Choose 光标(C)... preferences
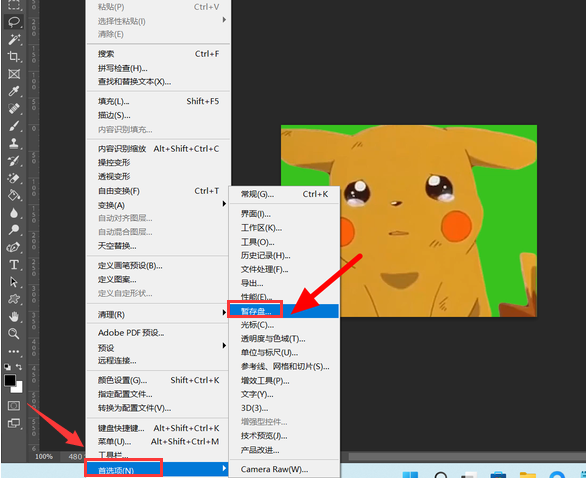 (x=284, y=325)
